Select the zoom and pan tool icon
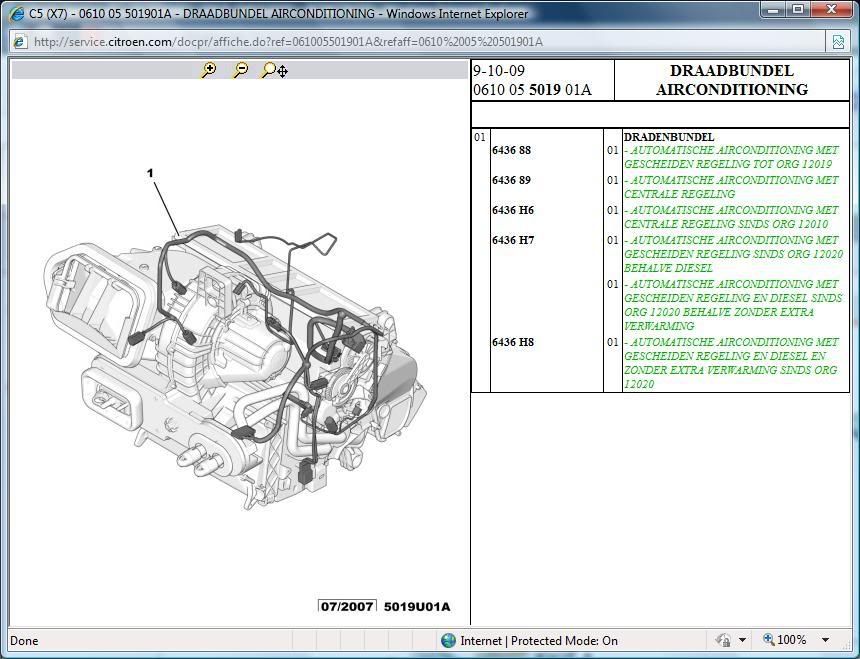 pyautogui.click(x=275, y=70)
